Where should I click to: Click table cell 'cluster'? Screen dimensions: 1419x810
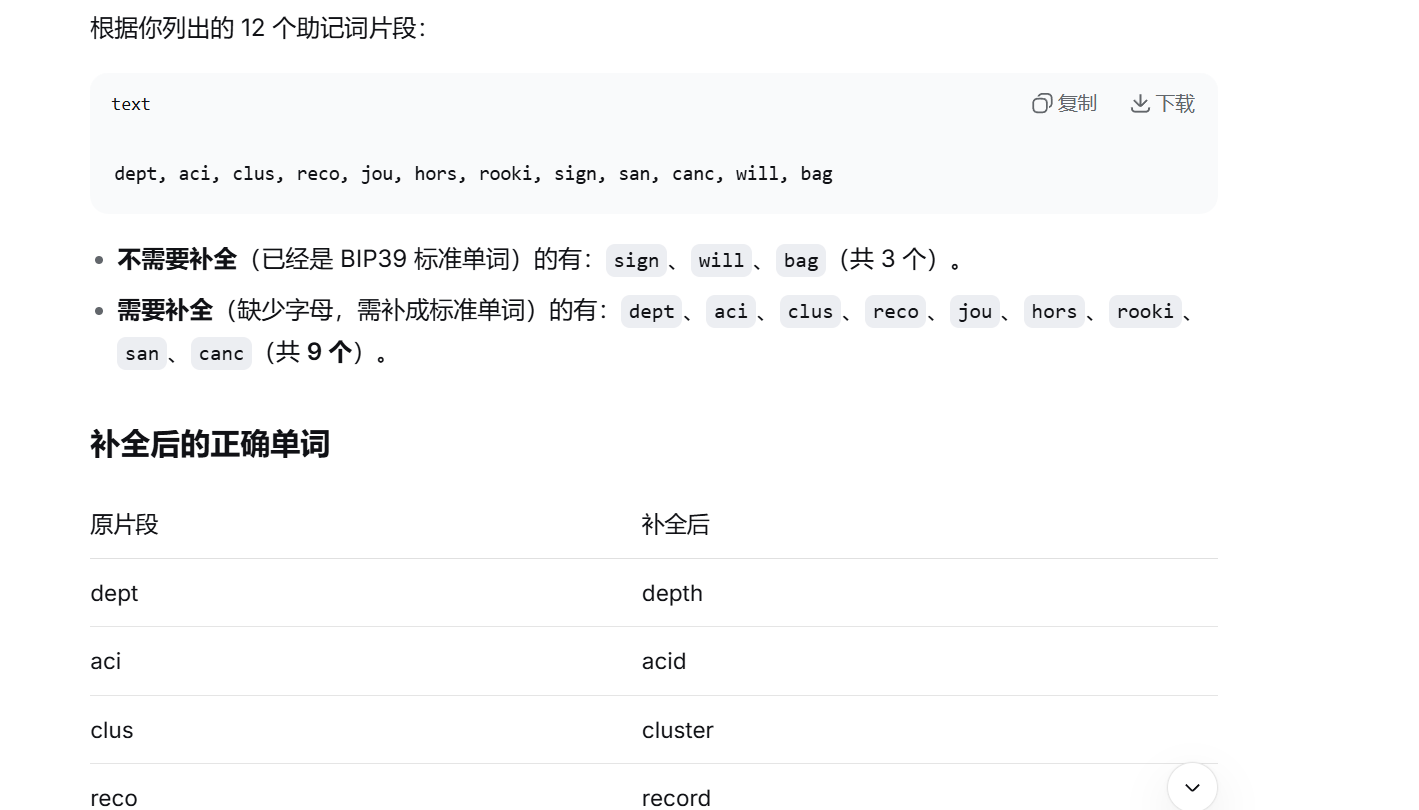click(678, 730)
